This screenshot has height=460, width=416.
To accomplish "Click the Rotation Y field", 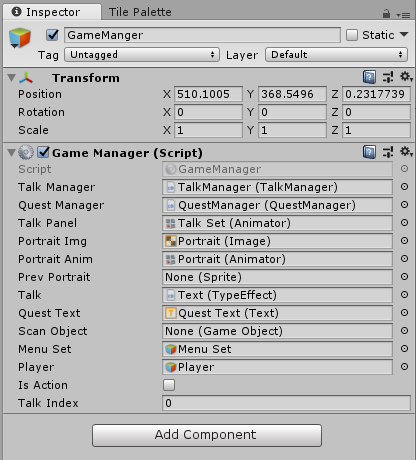I will tap(292, 112).
